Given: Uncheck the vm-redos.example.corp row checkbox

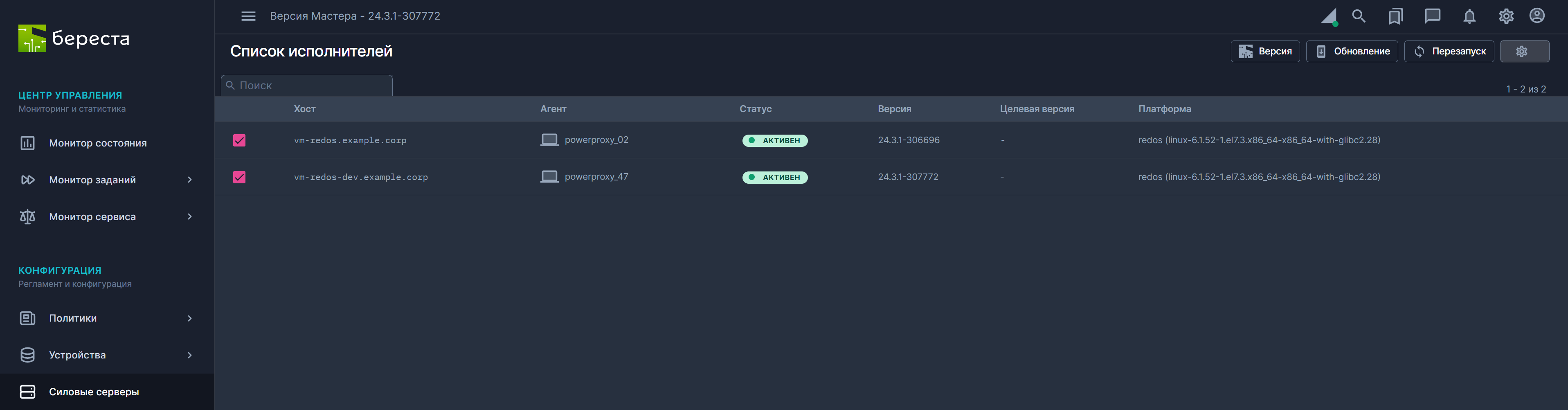Looking at the screenshot, I should (239, 141).
